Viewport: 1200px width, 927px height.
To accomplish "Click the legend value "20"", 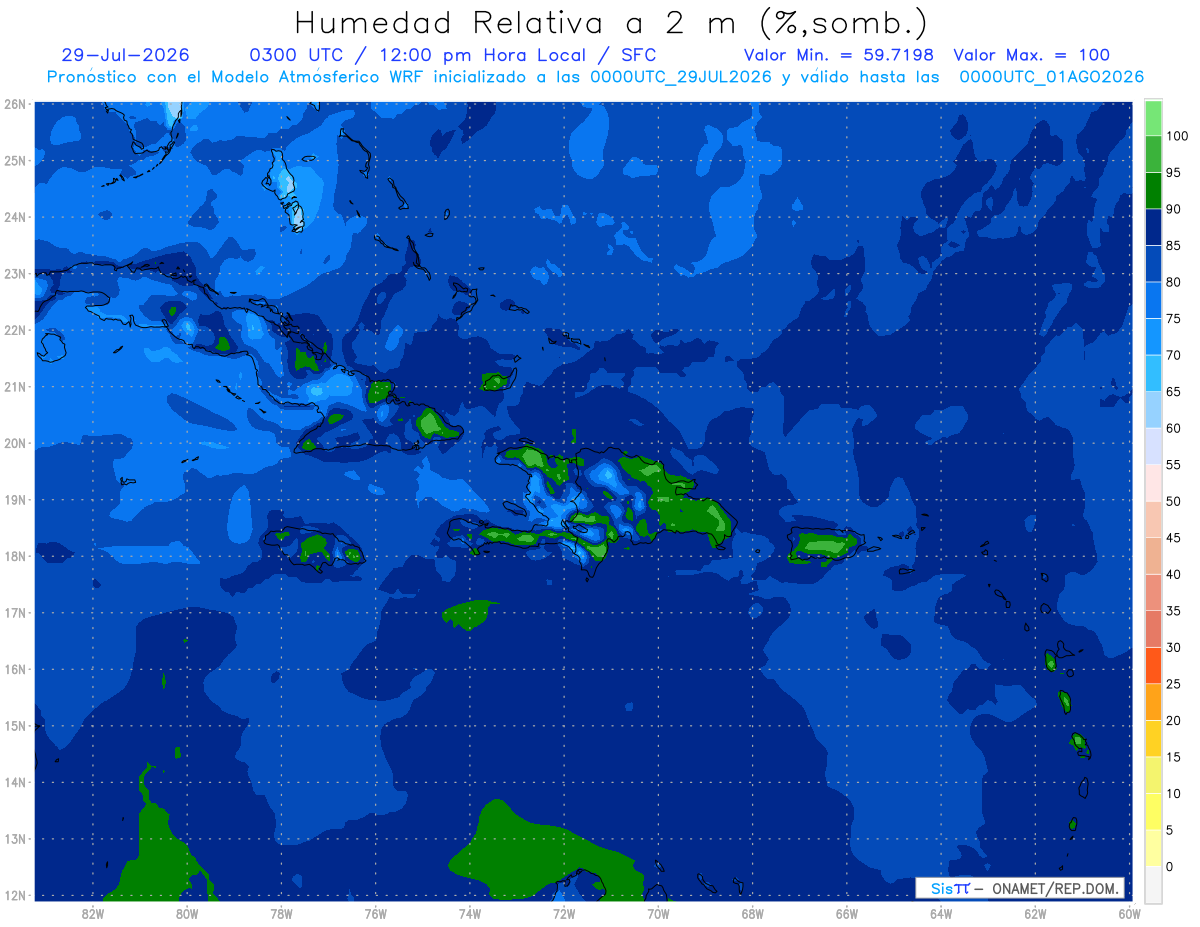I will (x=1173, y=720).
